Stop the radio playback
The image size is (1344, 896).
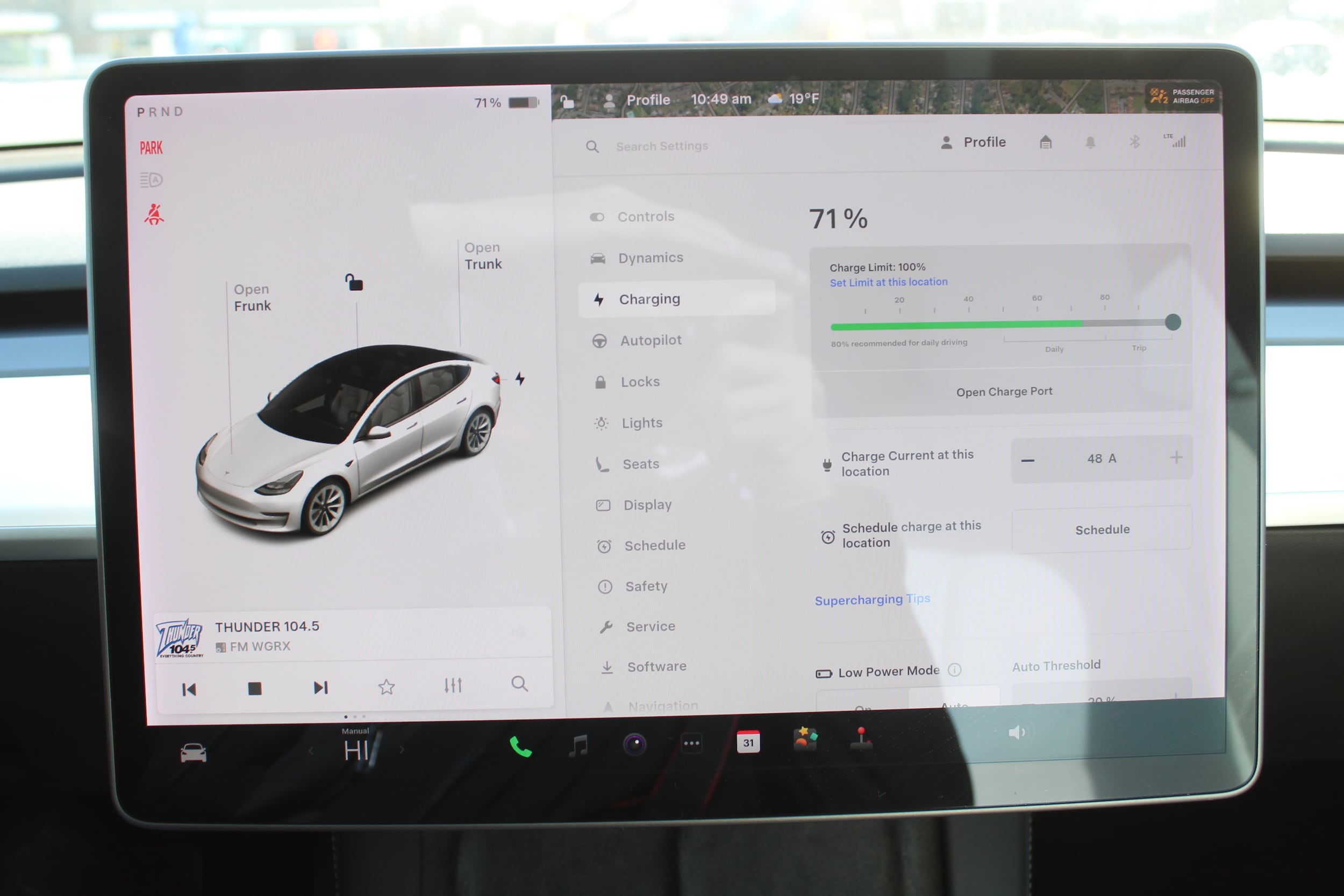click(255, 688)
